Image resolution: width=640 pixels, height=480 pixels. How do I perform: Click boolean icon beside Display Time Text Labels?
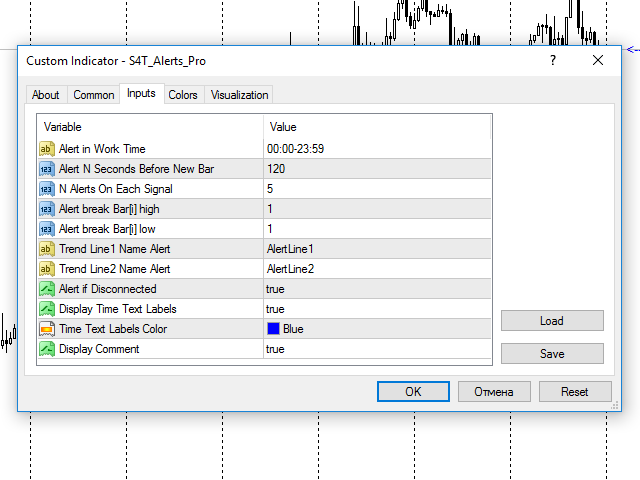point(47,309)
